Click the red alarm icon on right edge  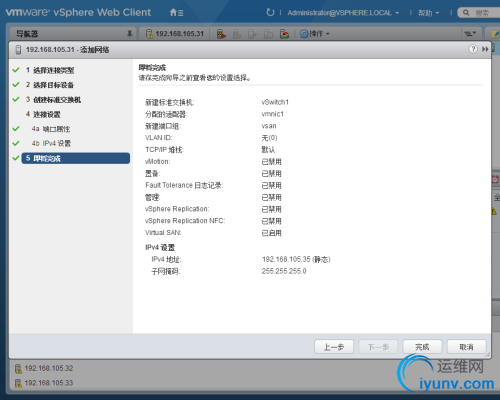(x=495, y=179)
